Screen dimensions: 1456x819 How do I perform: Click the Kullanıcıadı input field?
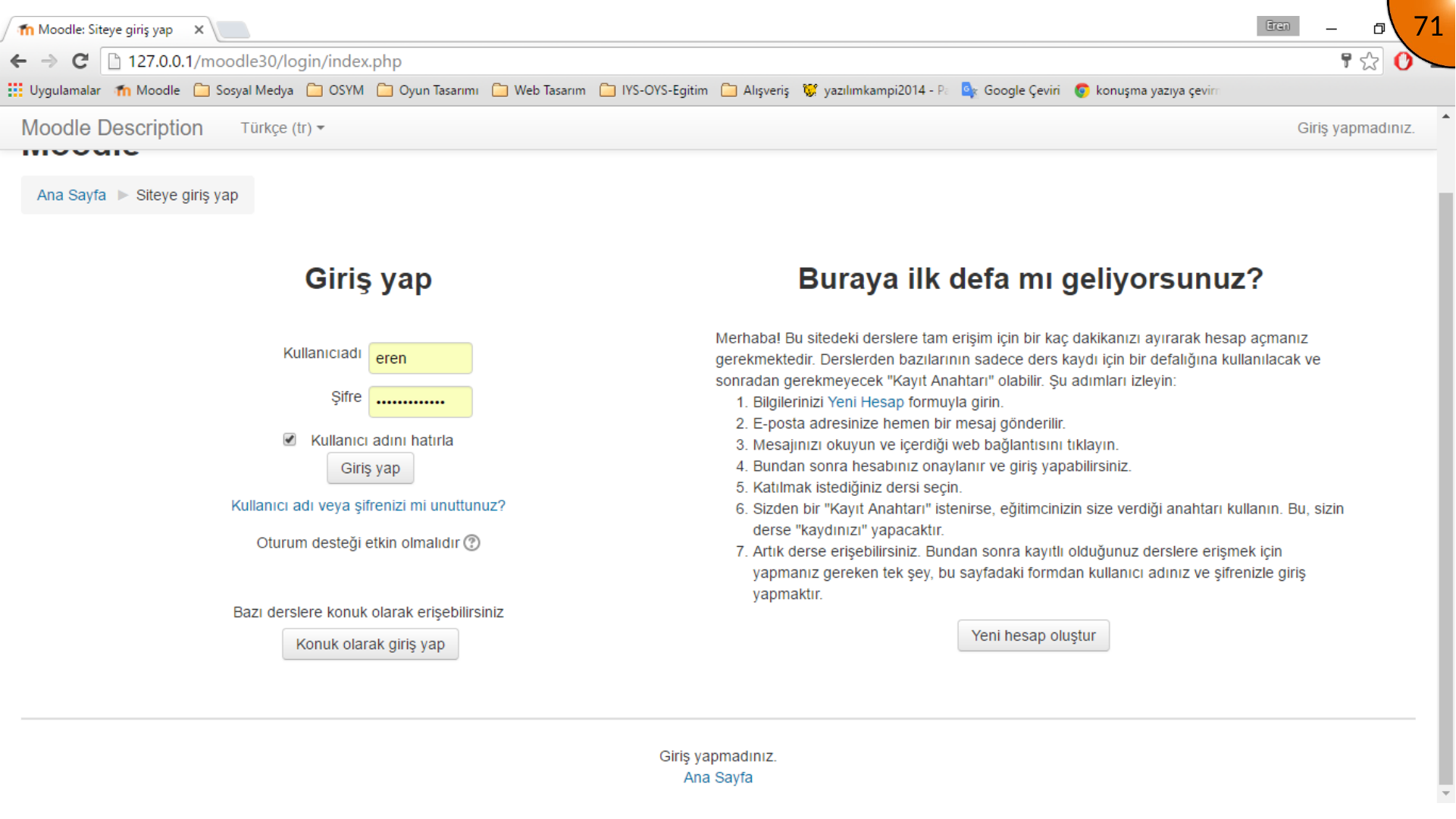(420, 358)
